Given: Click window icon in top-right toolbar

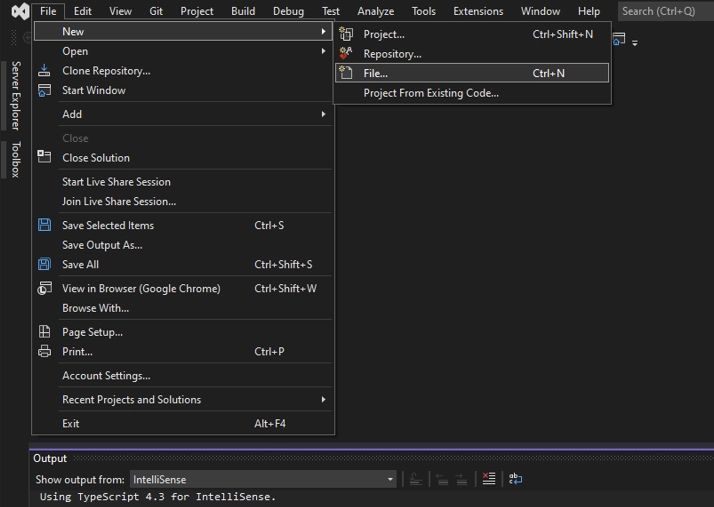Looking at the screenshot, I should [x=619, y=39].
